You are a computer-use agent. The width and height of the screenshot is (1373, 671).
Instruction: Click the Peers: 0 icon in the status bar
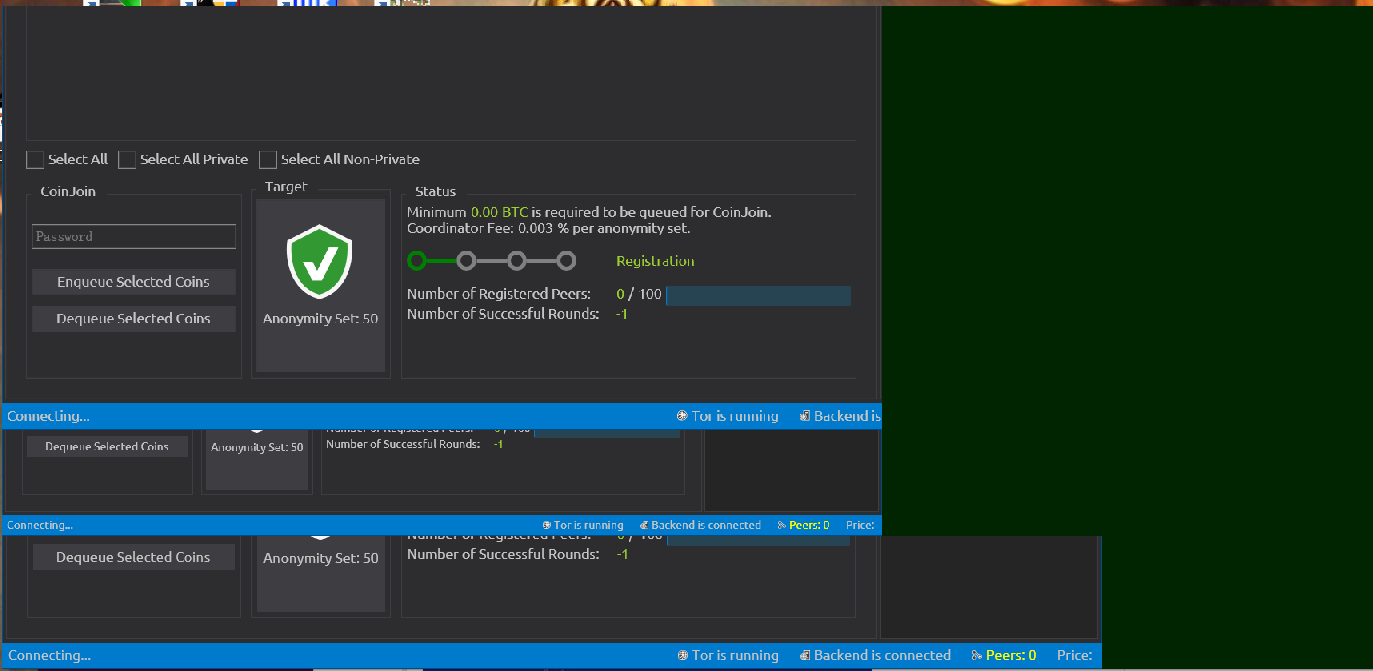tap(975, 655)
